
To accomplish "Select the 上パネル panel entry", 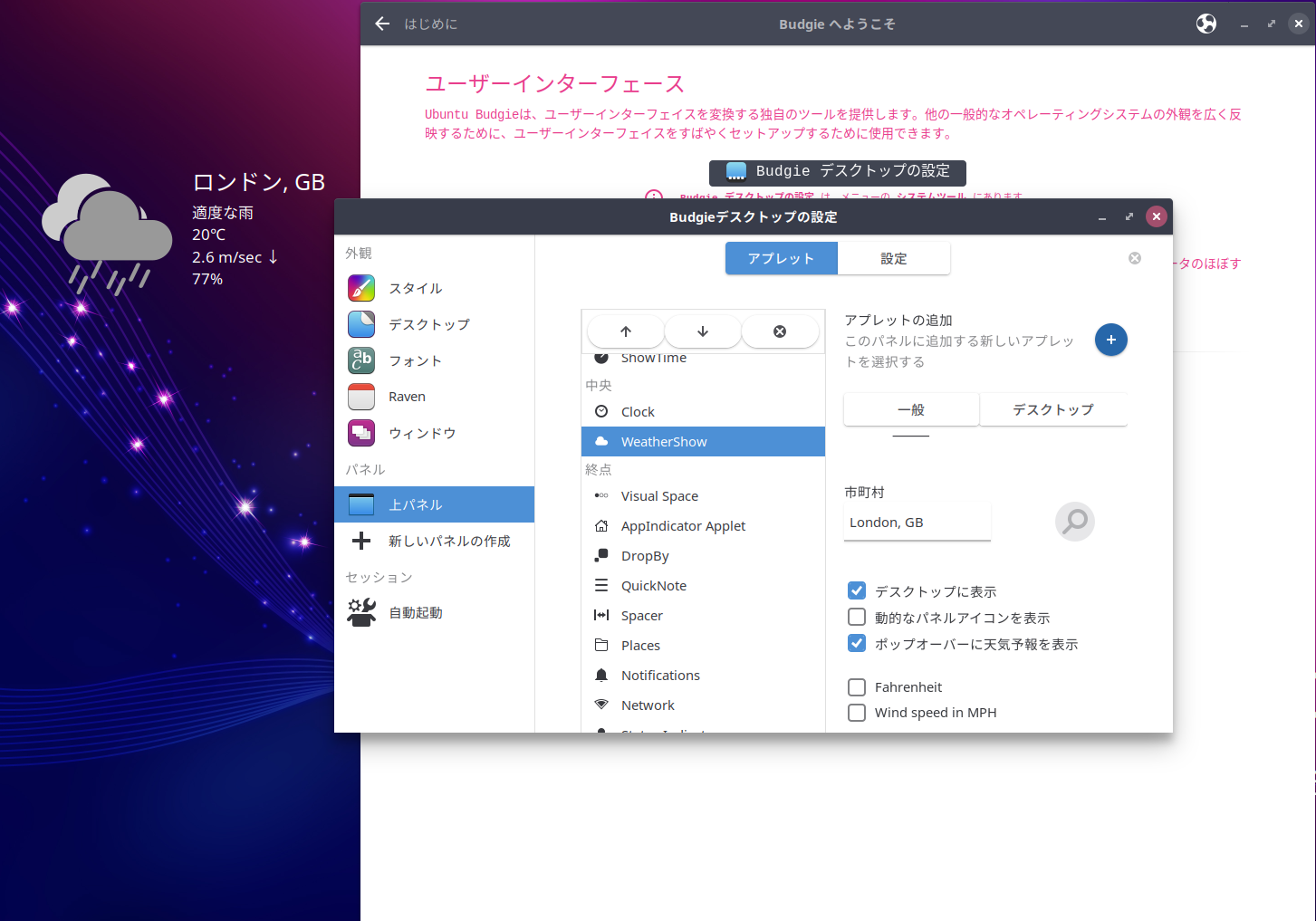I will pyautogui.click(x=434, y=504).
